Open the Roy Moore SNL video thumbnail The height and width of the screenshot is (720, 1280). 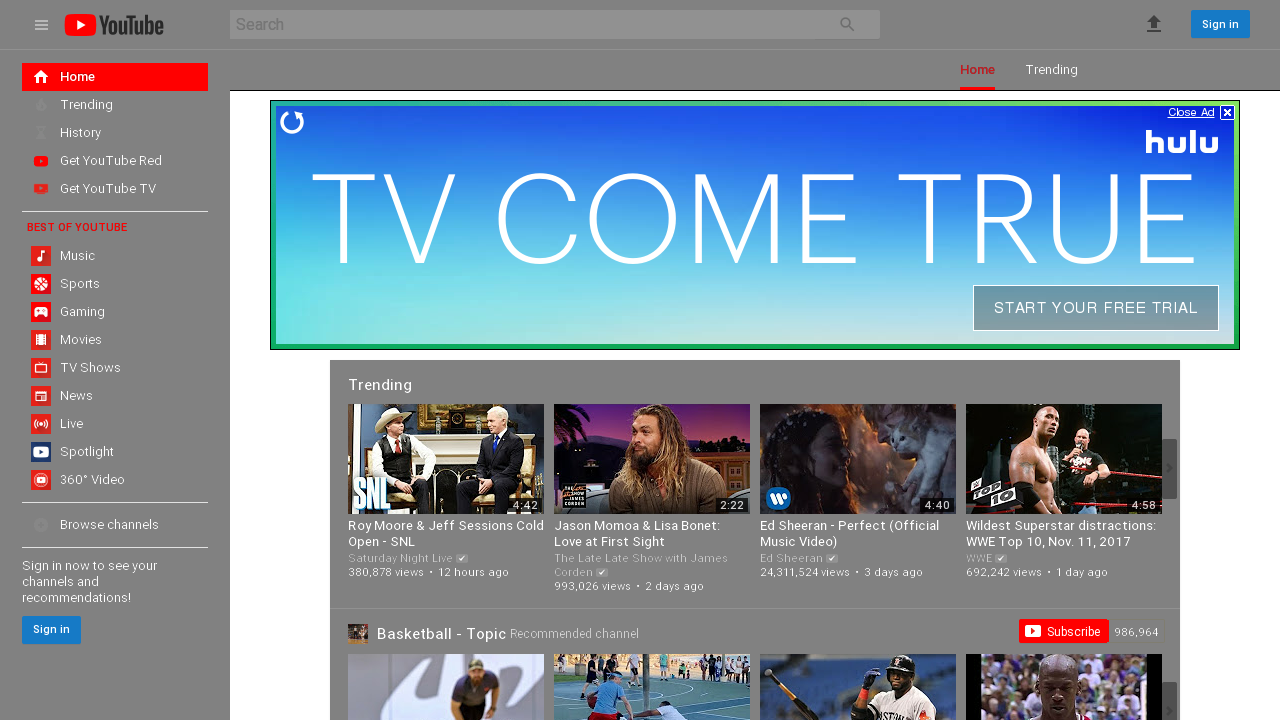click(x=446, y=459)
